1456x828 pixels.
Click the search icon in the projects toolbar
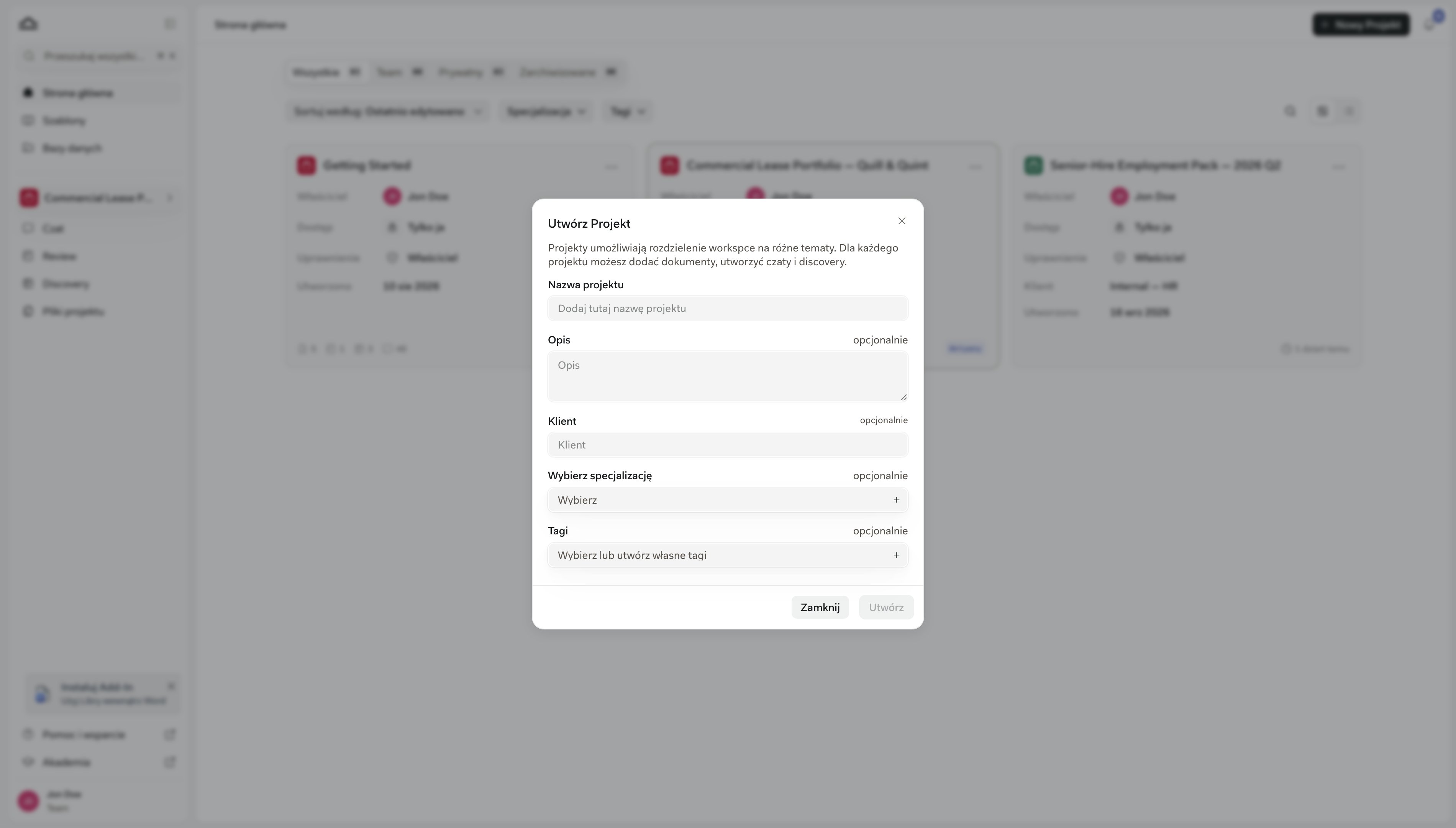click(x=1290, y=112)
